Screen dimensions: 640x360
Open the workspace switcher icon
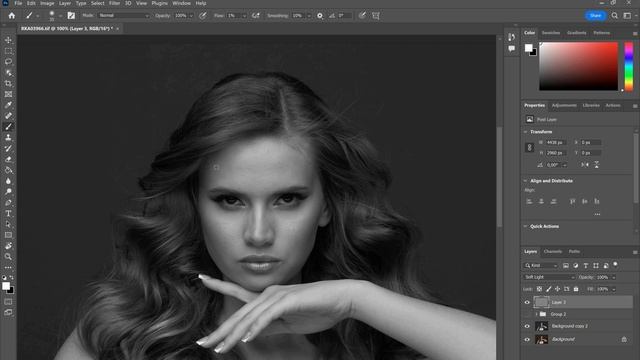(x=627, y=16)
